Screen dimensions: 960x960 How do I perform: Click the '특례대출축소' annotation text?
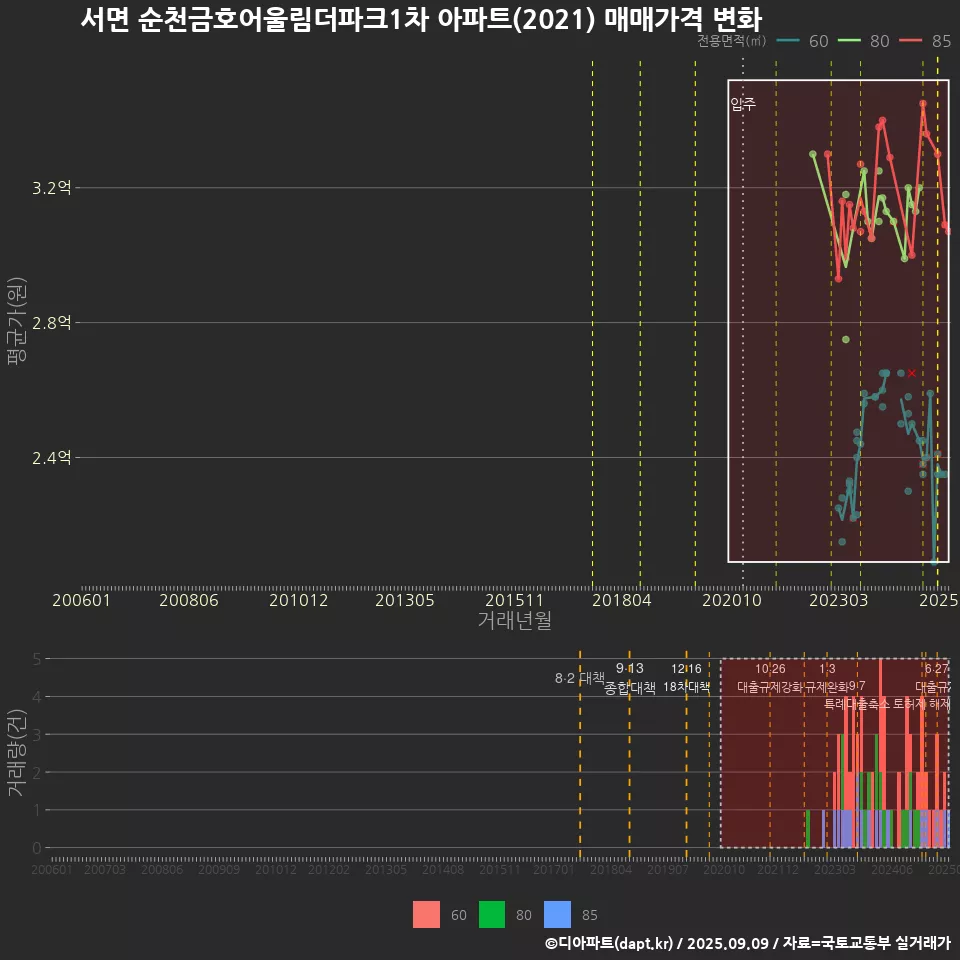click(x=857, y=704)
